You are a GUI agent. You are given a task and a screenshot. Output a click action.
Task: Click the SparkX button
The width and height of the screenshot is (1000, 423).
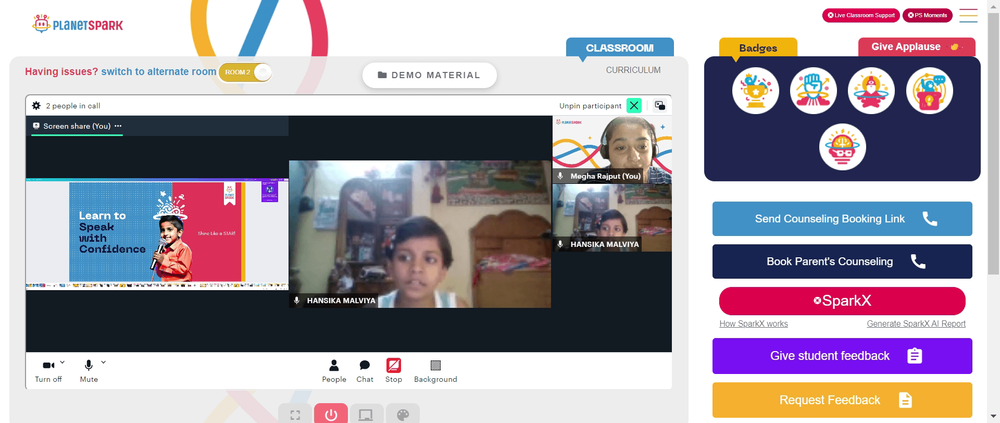click(x=842, y=301)
